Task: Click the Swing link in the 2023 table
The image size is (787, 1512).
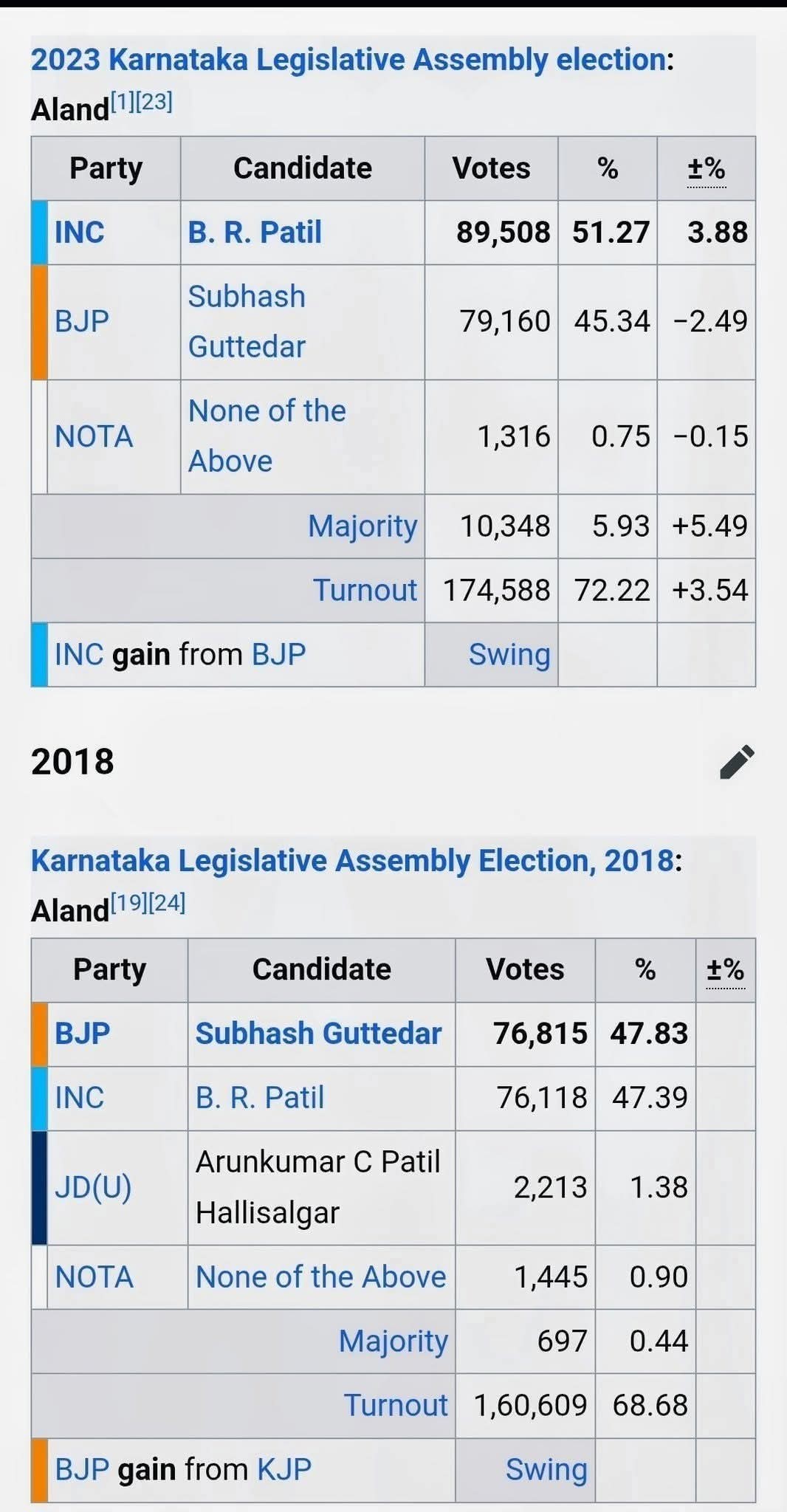Action: (x=509, y=655)
